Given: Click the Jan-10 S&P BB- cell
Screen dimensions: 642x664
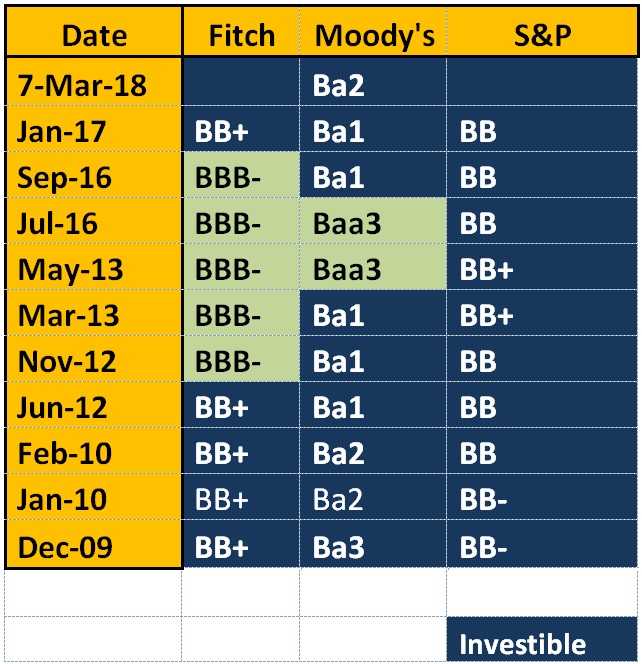Looking at the screenshot, I should pos(542,496).
